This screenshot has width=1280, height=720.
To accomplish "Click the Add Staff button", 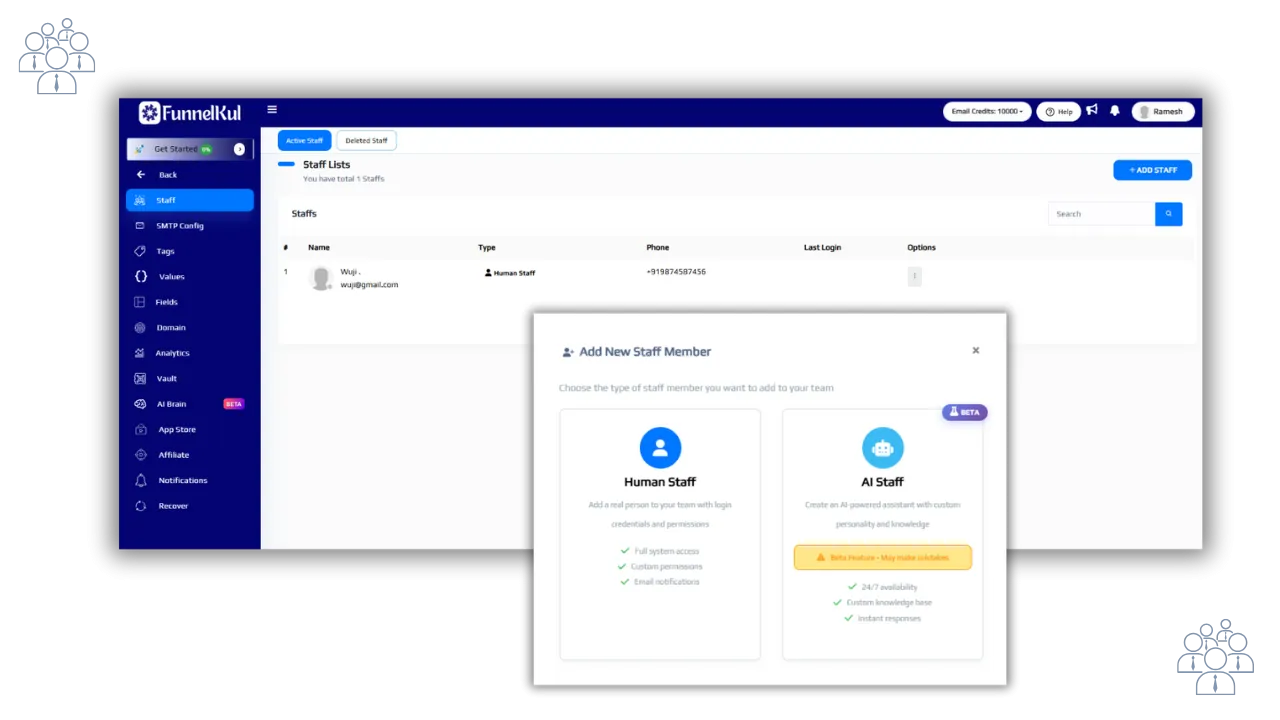I will pyautogui.click(x=1152, y=170).
